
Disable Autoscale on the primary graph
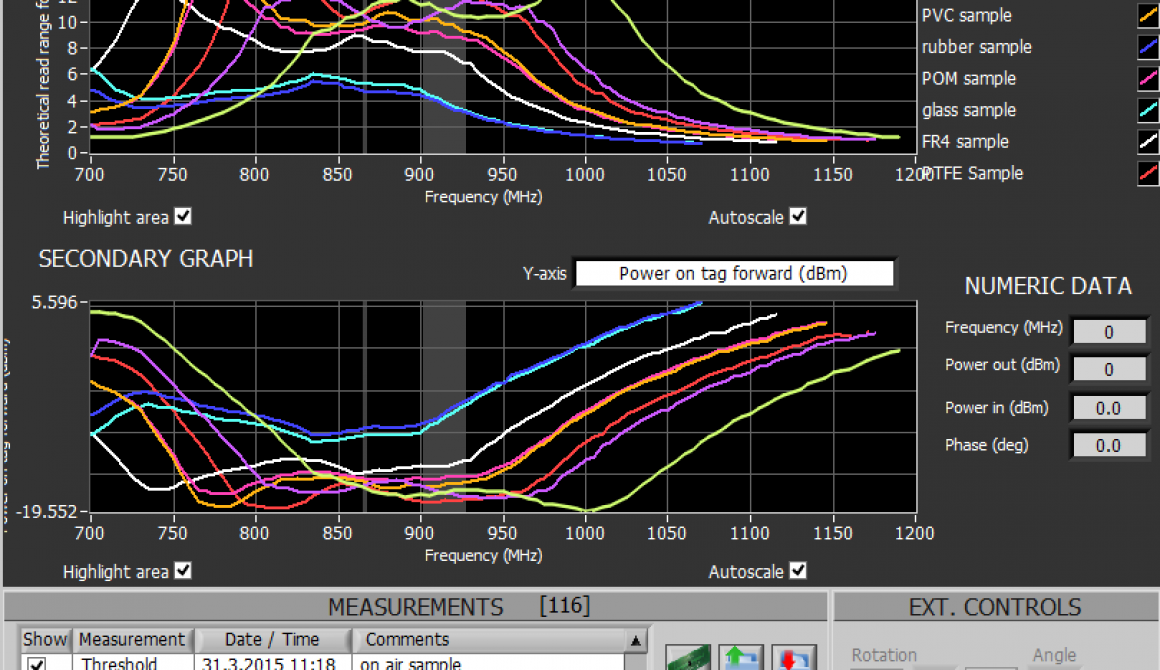pos(797,217)
